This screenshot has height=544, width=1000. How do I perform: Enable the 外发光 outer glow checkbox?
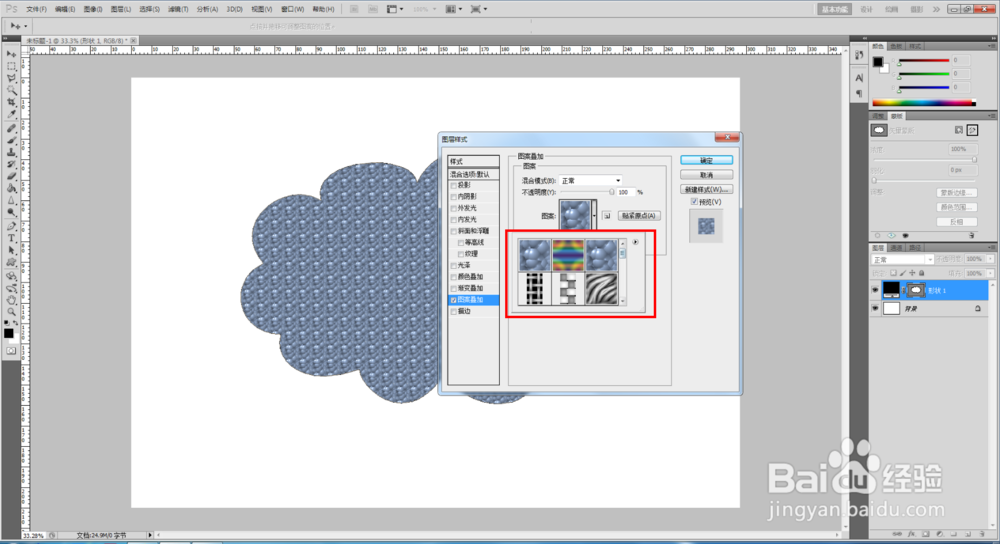453,209
